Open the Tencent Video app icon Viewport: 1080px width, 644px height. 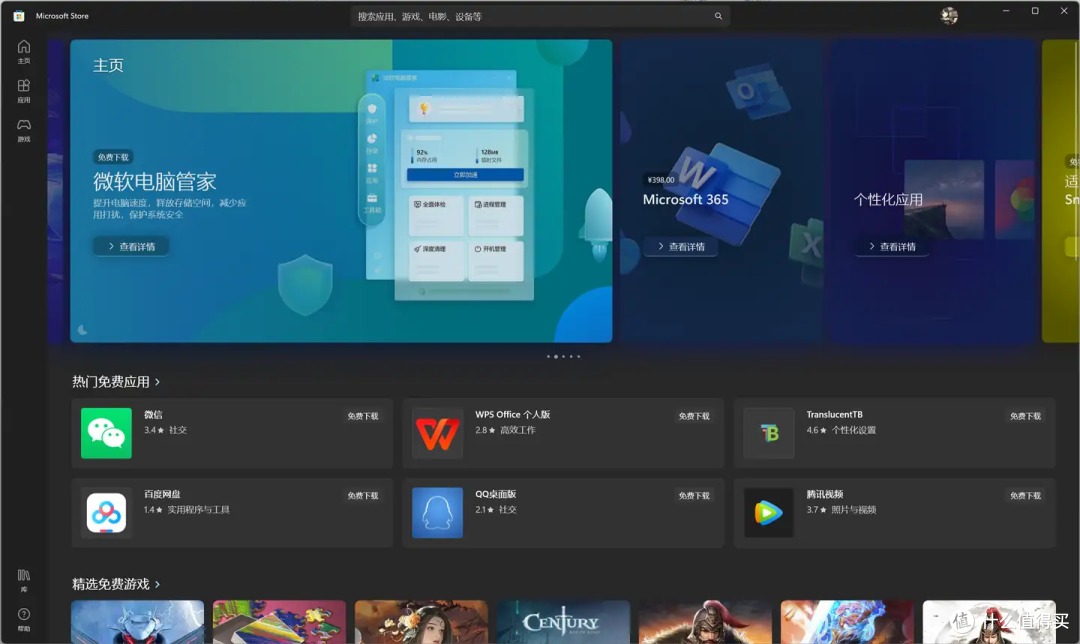[769, 512]
